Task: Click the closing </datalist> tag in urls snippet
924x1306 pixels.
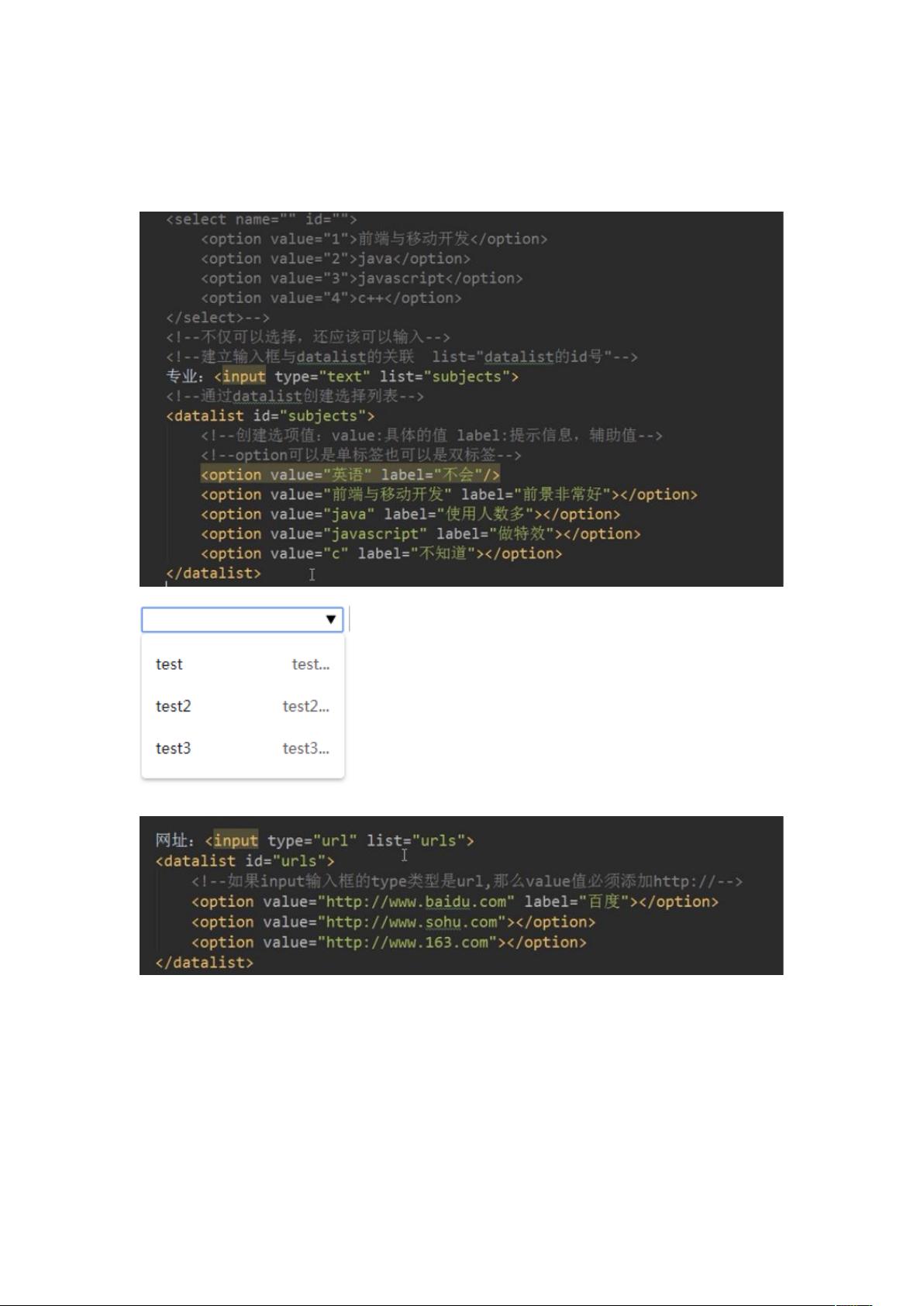Action: coord(204,963)
